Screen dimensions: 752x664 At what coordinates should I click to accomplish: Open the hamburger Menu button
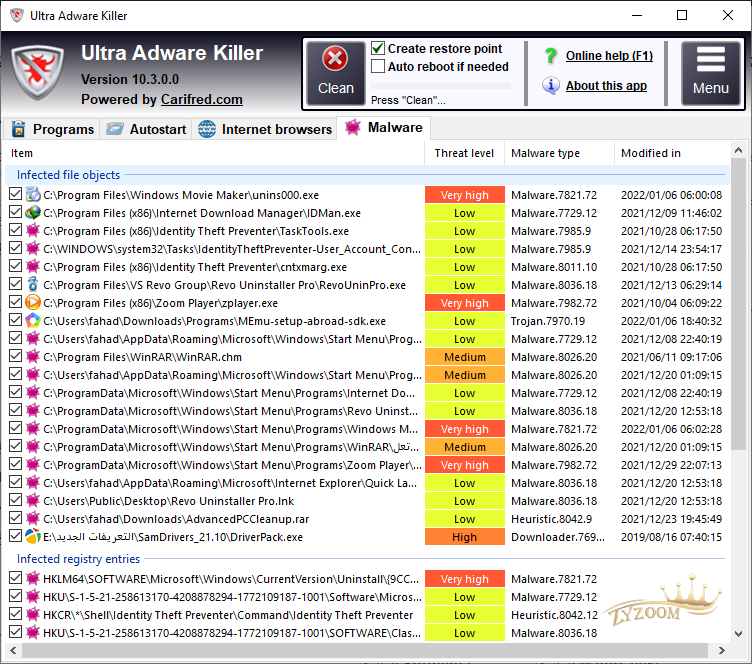click(x=711, y=73)
